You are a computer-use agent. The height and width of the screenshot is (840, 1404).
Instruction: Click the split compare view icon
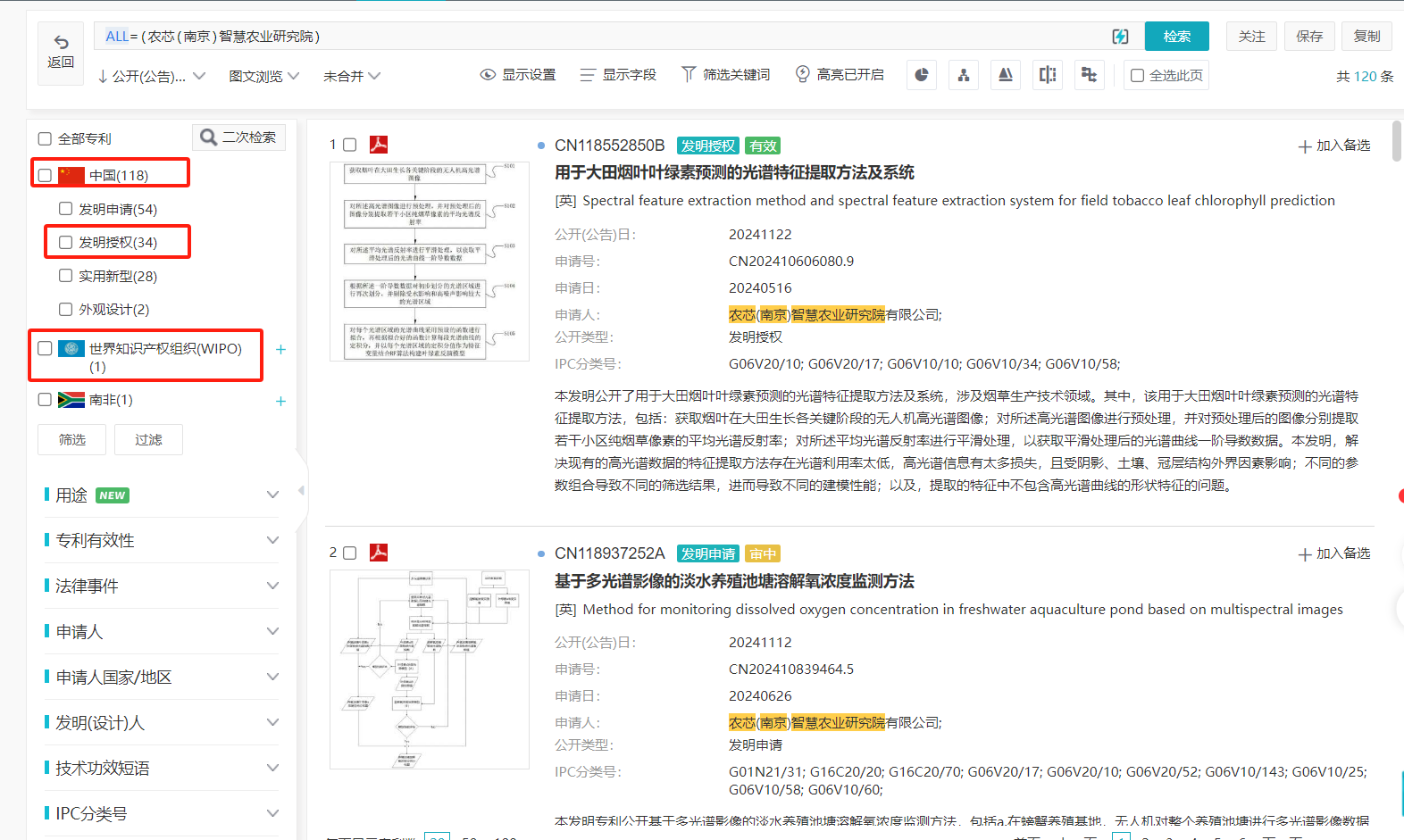(x=1048, y=75)
